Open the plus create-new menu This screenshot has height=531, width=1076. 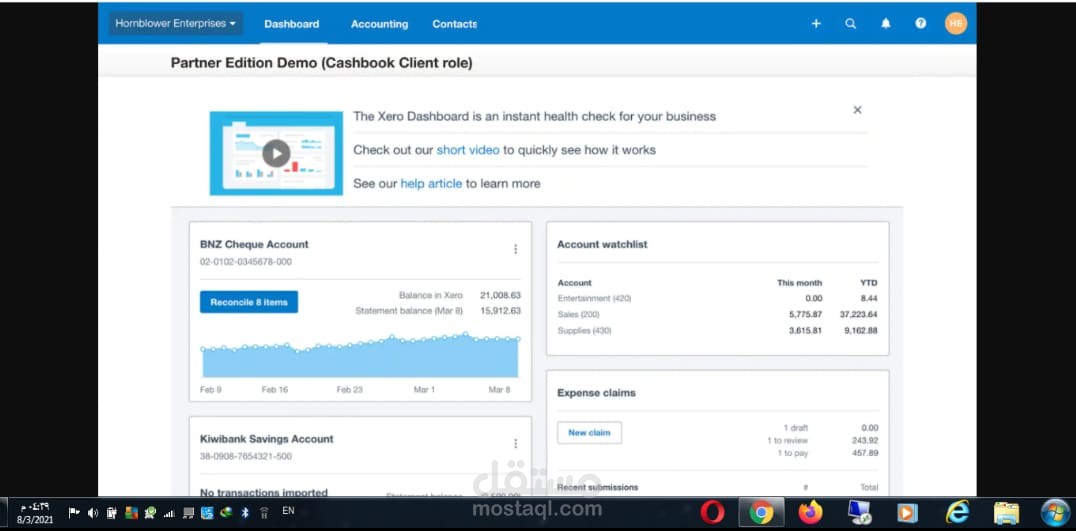click(816, 23)
